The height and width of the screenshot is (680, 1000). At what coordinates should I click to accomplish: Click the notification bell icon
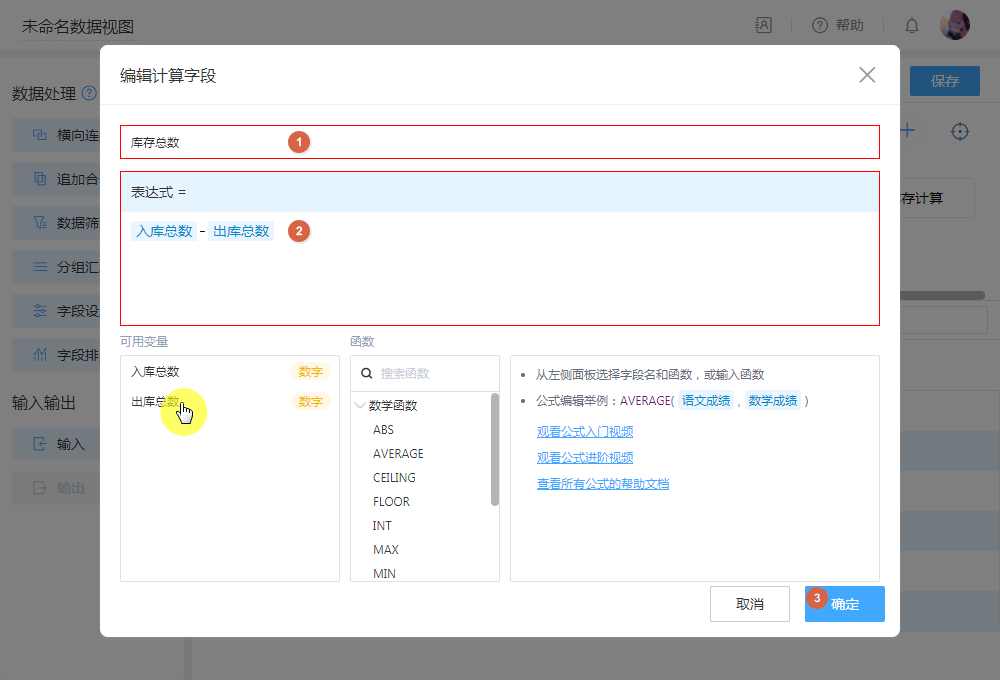coord(912,26)
